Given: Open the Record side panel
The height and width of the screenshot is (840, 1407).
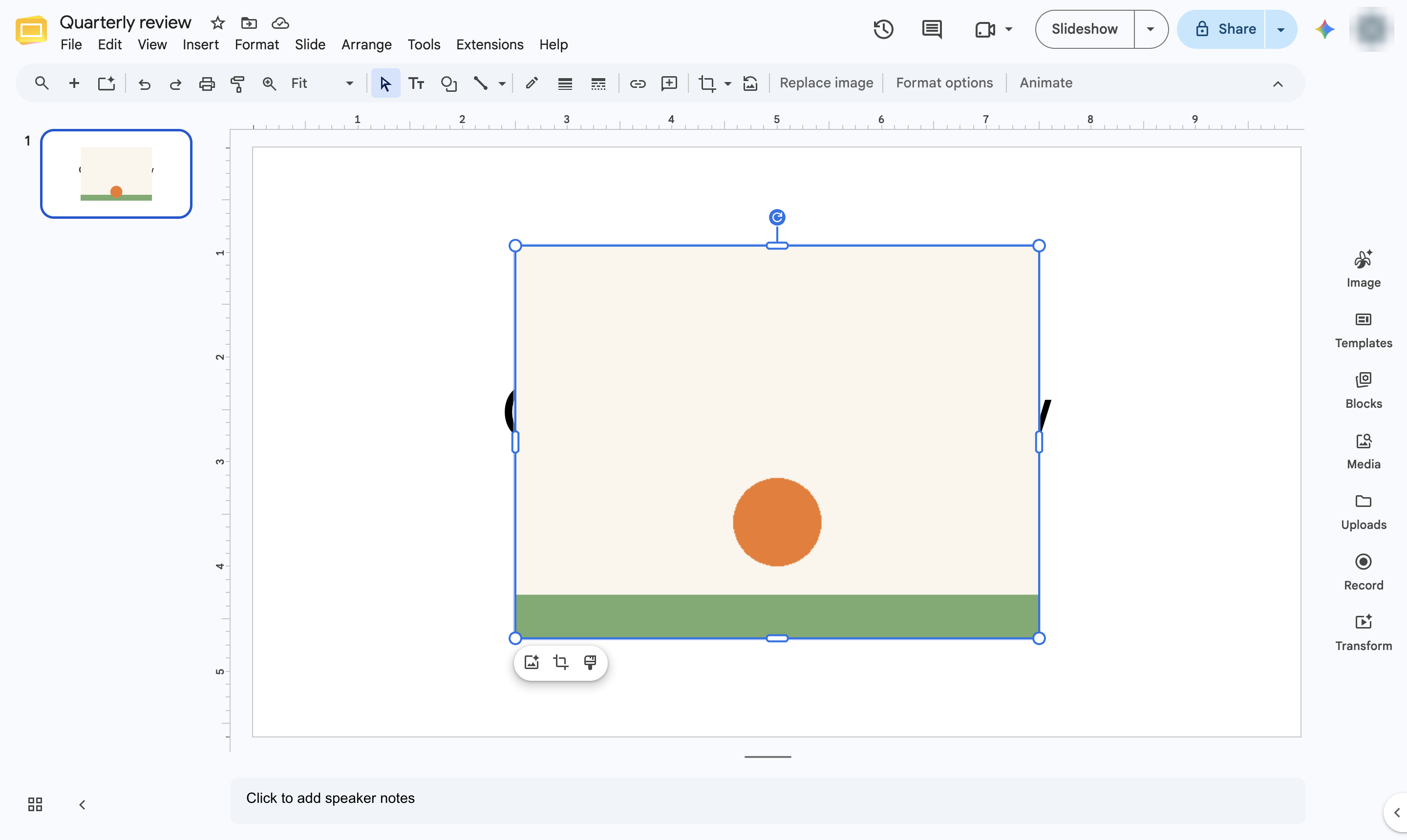Looking at the screenshot, I should (x=1363, y=572).
